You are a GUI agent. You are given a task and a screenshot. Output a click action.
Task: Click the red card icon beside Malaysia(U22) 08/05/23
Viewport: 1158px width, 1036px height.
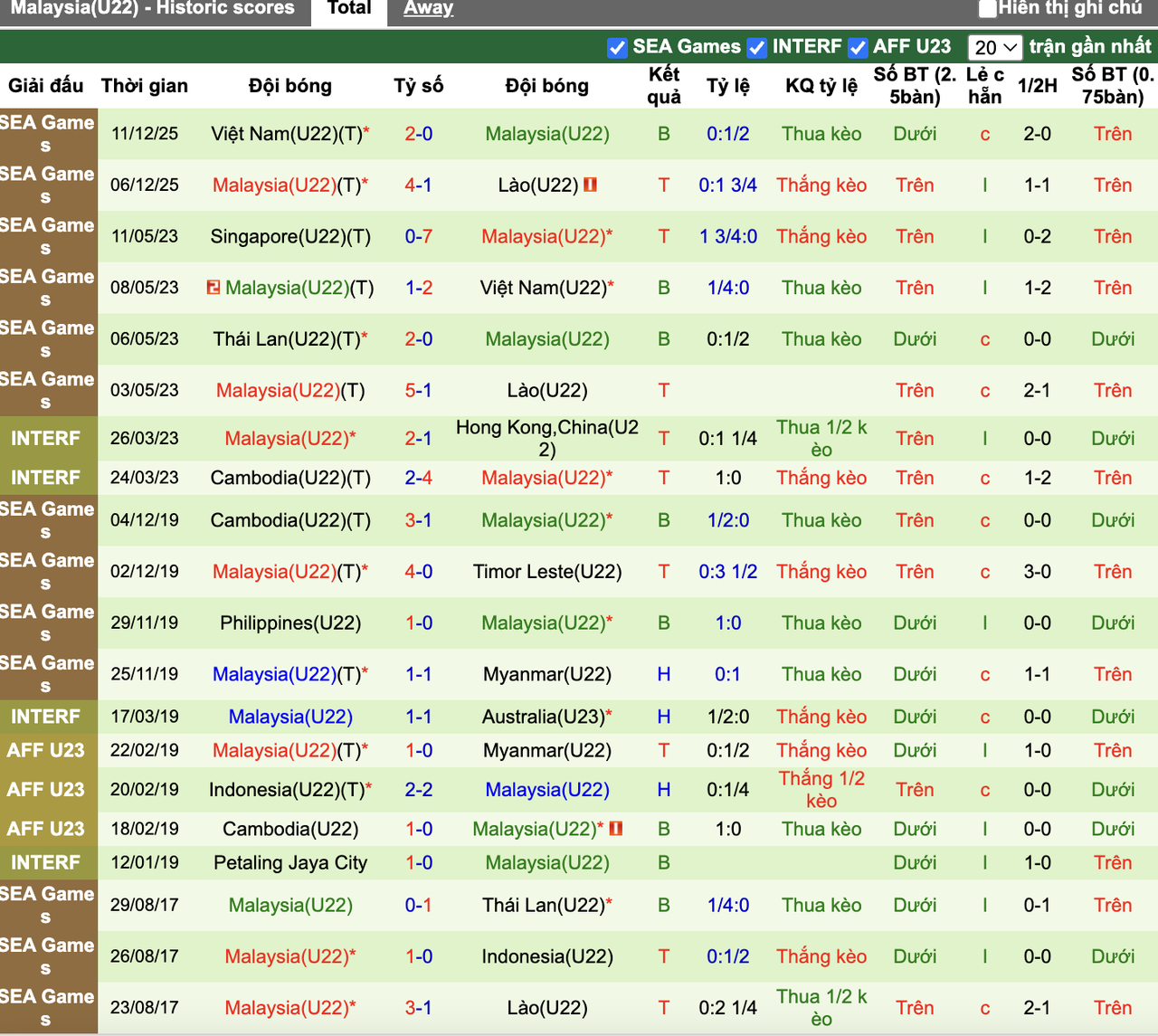(x=214, y=288)
